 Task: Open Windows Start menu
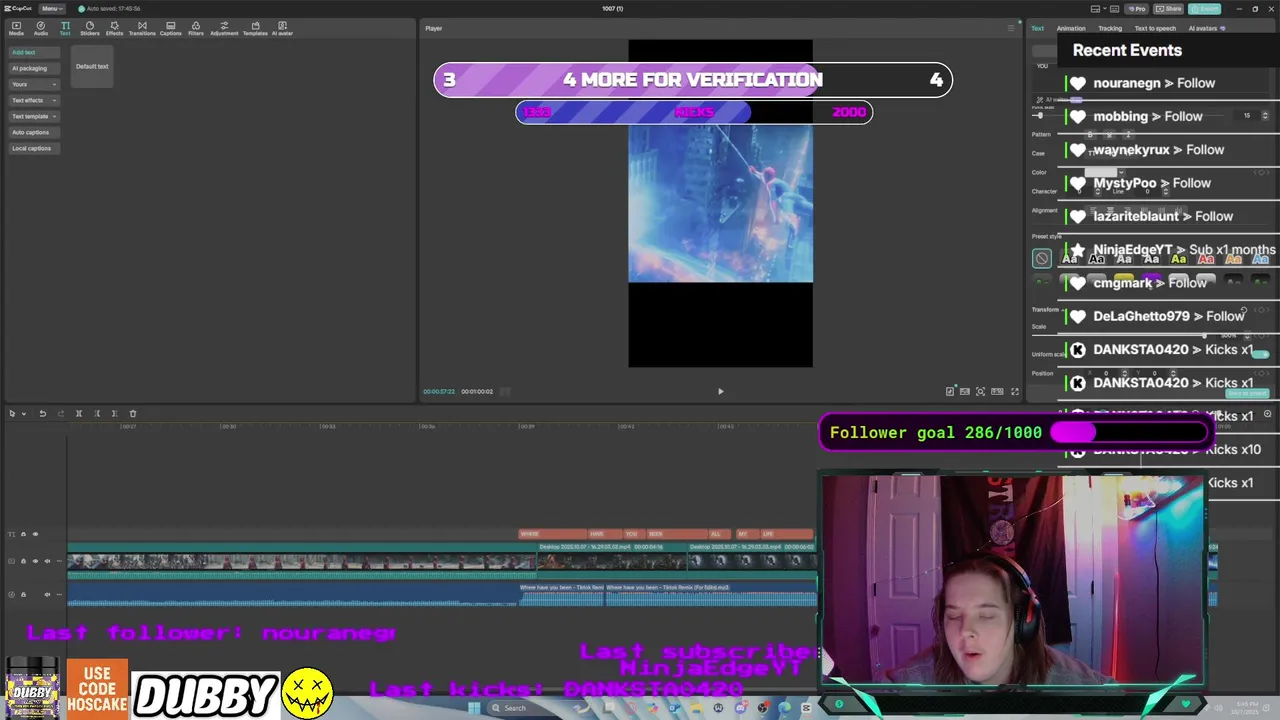[474, 708]
